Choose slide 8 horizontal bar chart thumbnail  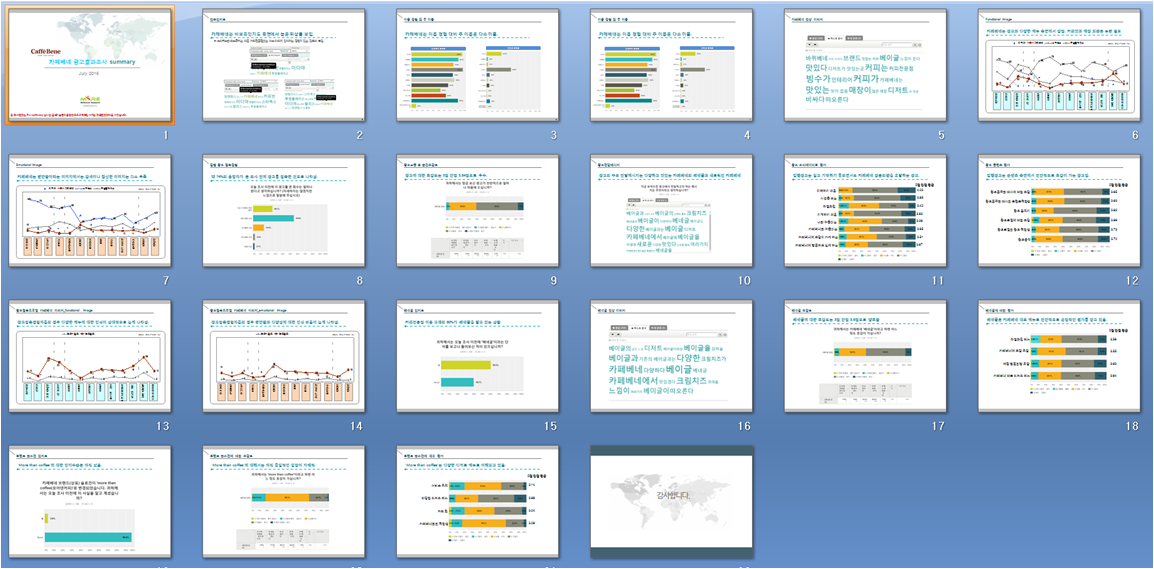pos(283,210)
